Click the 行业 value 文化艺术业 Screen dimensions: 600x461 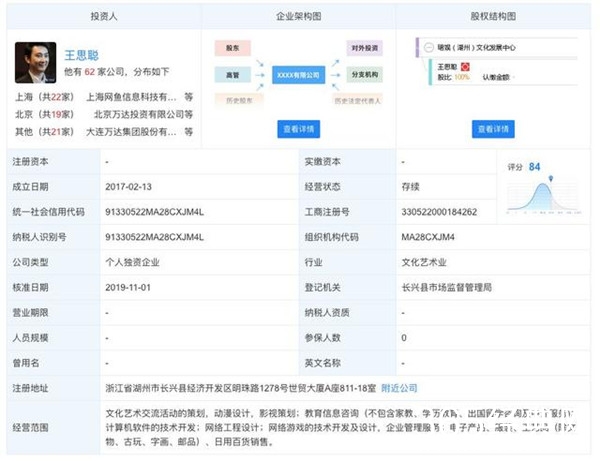[424, 262]
